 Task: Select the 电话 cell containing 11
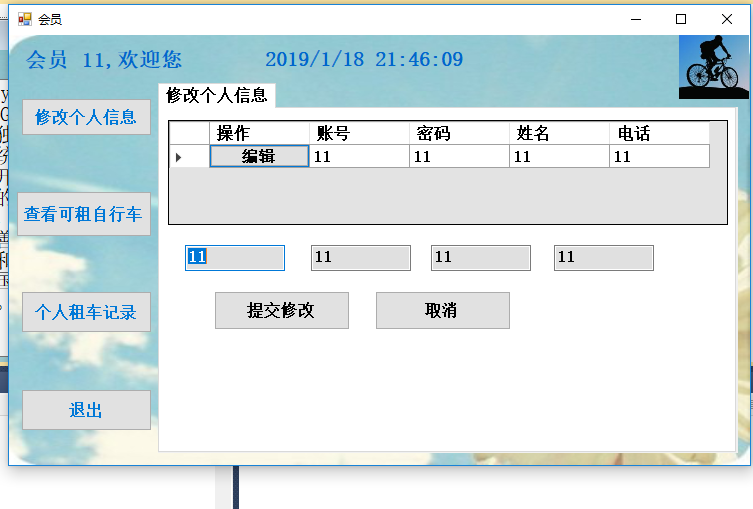pyautogui.click(x=659, y=157)
